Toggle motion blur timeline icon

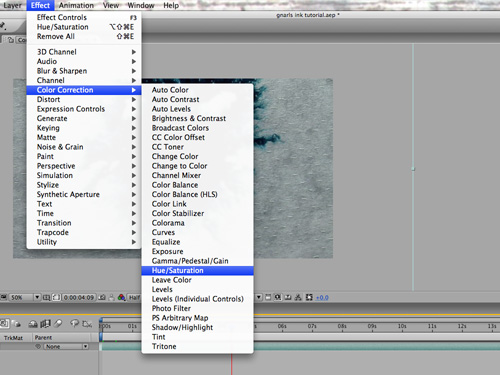pyautogui.click(x=58, y=323)
